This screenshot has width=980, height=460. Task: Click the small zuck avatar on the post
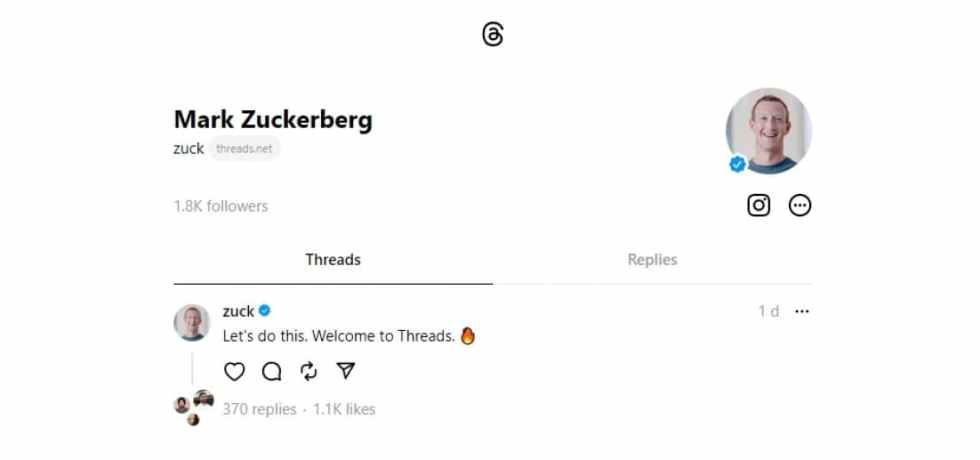coord(192,322)
